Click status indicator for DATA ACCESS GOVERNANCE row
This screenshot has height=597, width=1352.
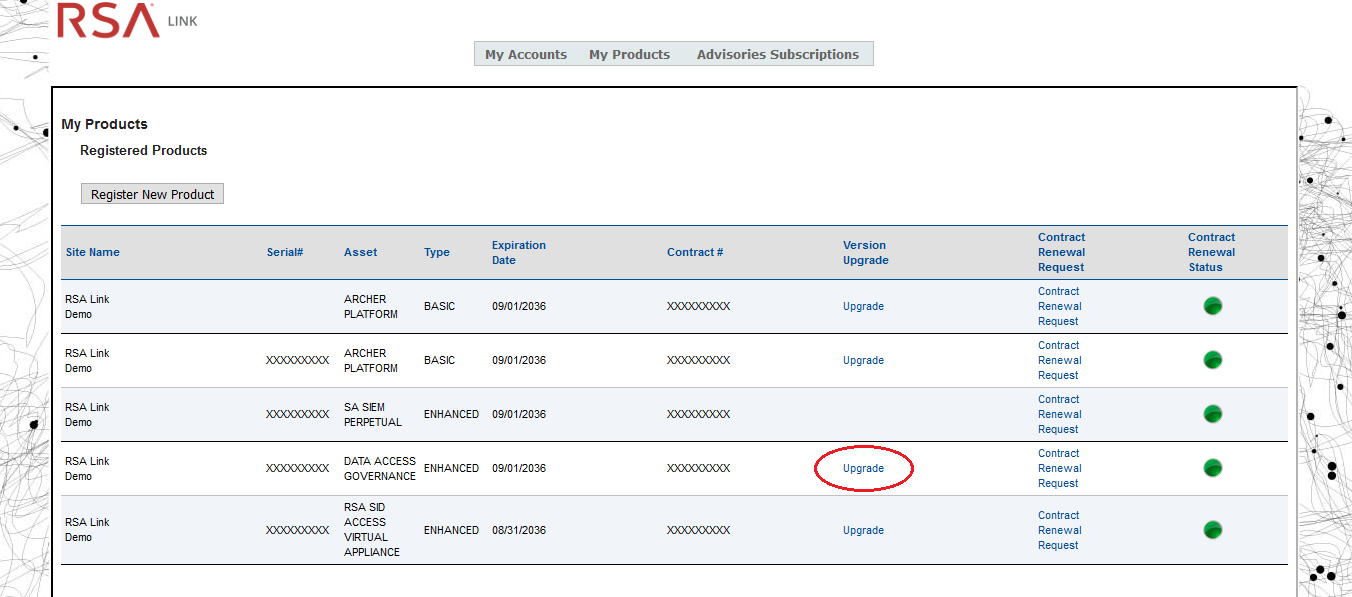point(1212,467)
